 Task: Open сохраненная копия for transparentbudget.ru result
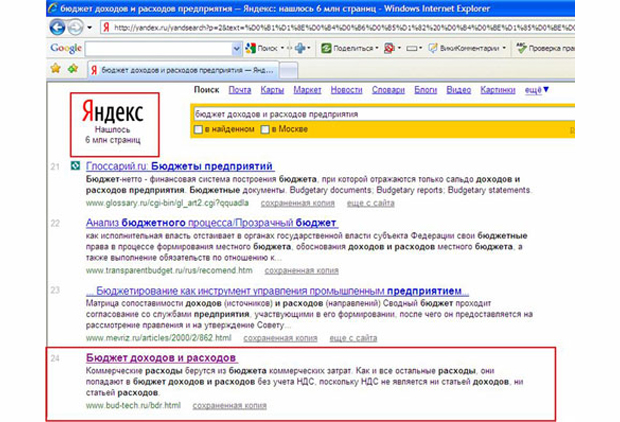click(302, 271)
